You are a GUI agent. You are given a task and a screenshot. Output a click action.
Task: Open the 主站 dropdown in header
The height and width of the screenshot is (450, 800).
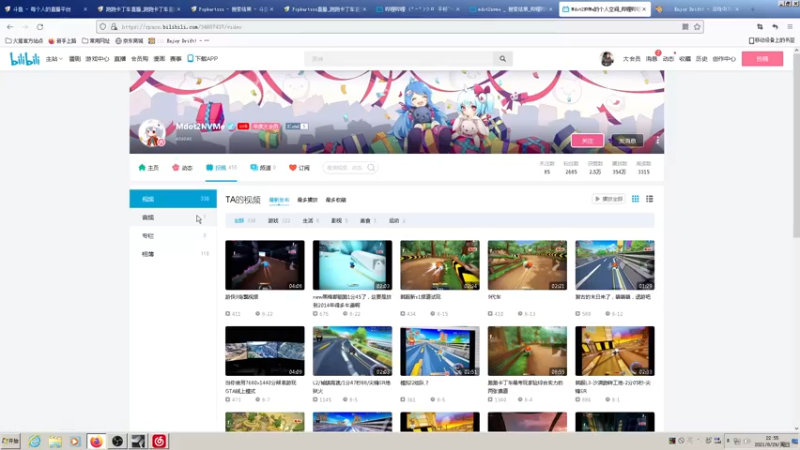[x=54, y=59]
